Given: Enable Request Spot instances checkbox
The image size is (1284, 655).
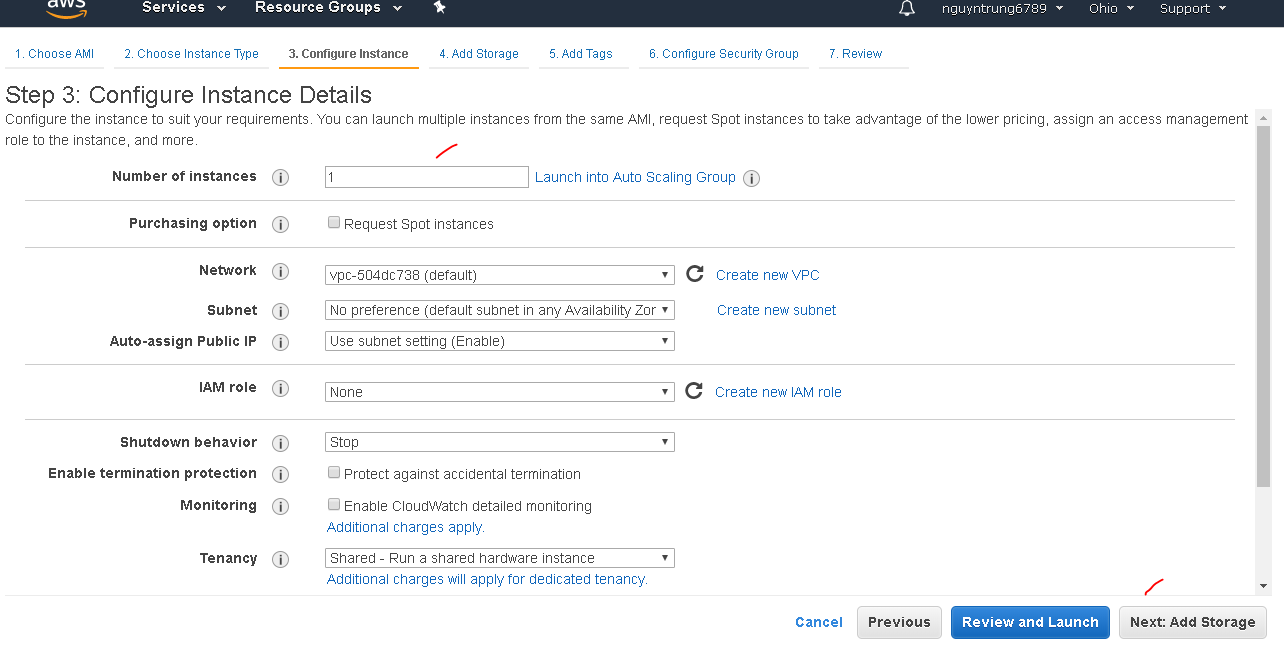Looking at the screenshot, I should coord(334,223).
